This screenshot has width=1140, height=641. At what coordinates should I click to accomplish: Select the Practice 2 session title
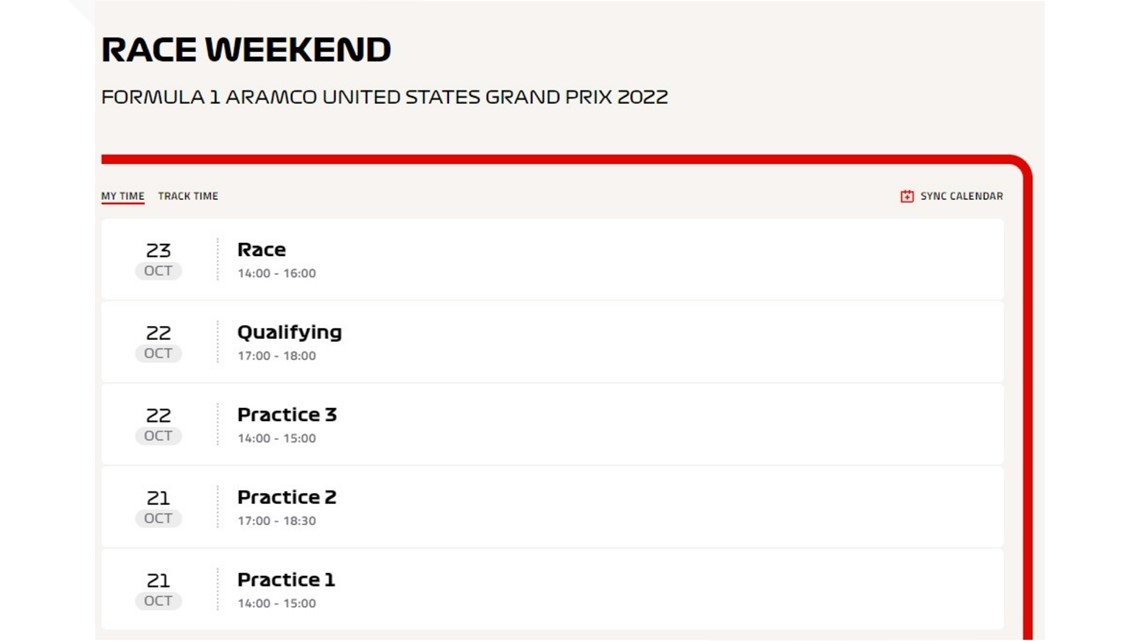(x=287, y=497)
